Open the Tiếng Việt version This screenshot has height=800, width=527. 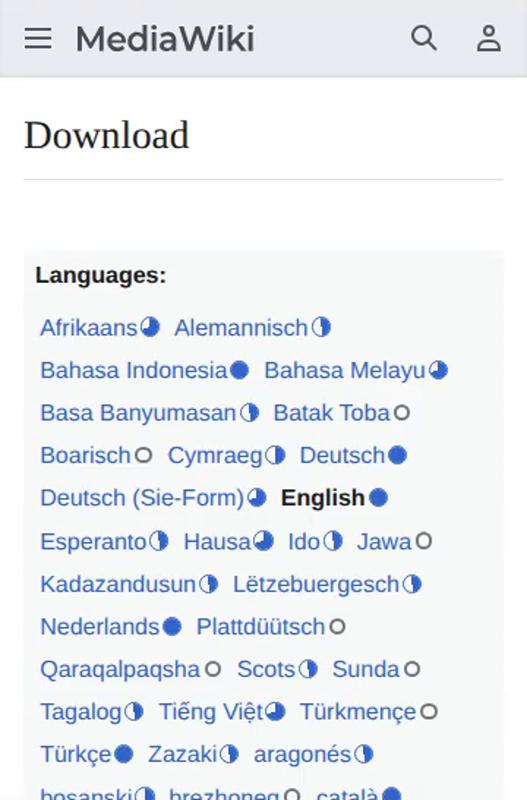coord(211,711)
